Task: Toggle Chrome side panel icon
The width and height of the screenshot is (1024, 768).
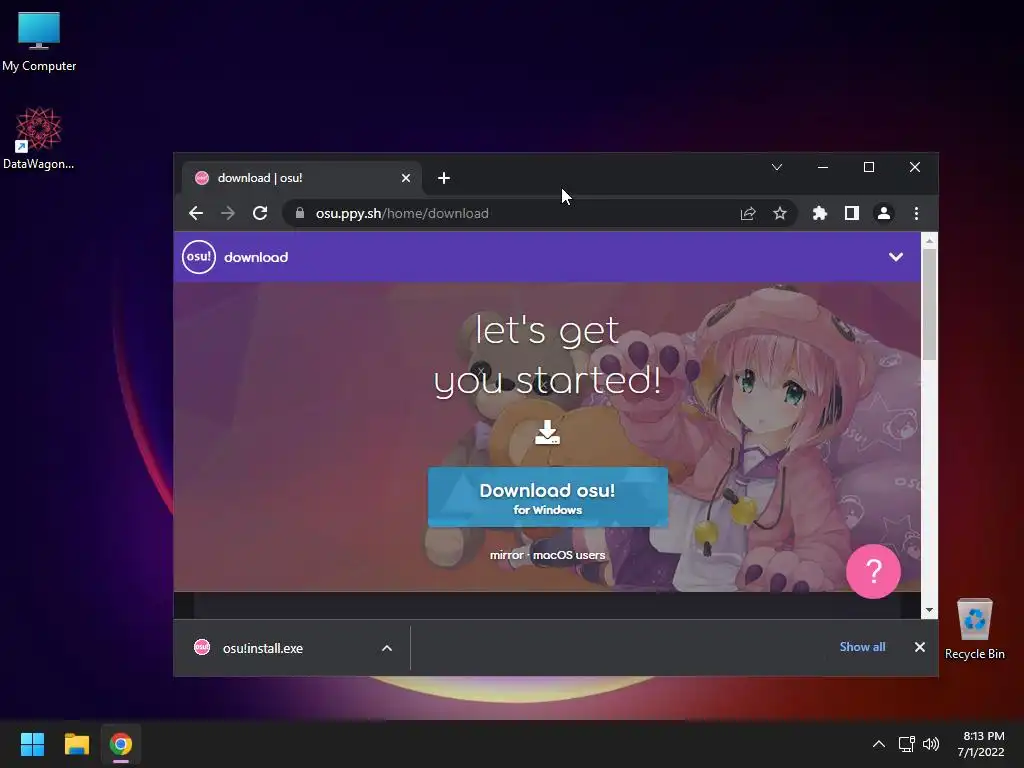Action: [x=852, y=214]
